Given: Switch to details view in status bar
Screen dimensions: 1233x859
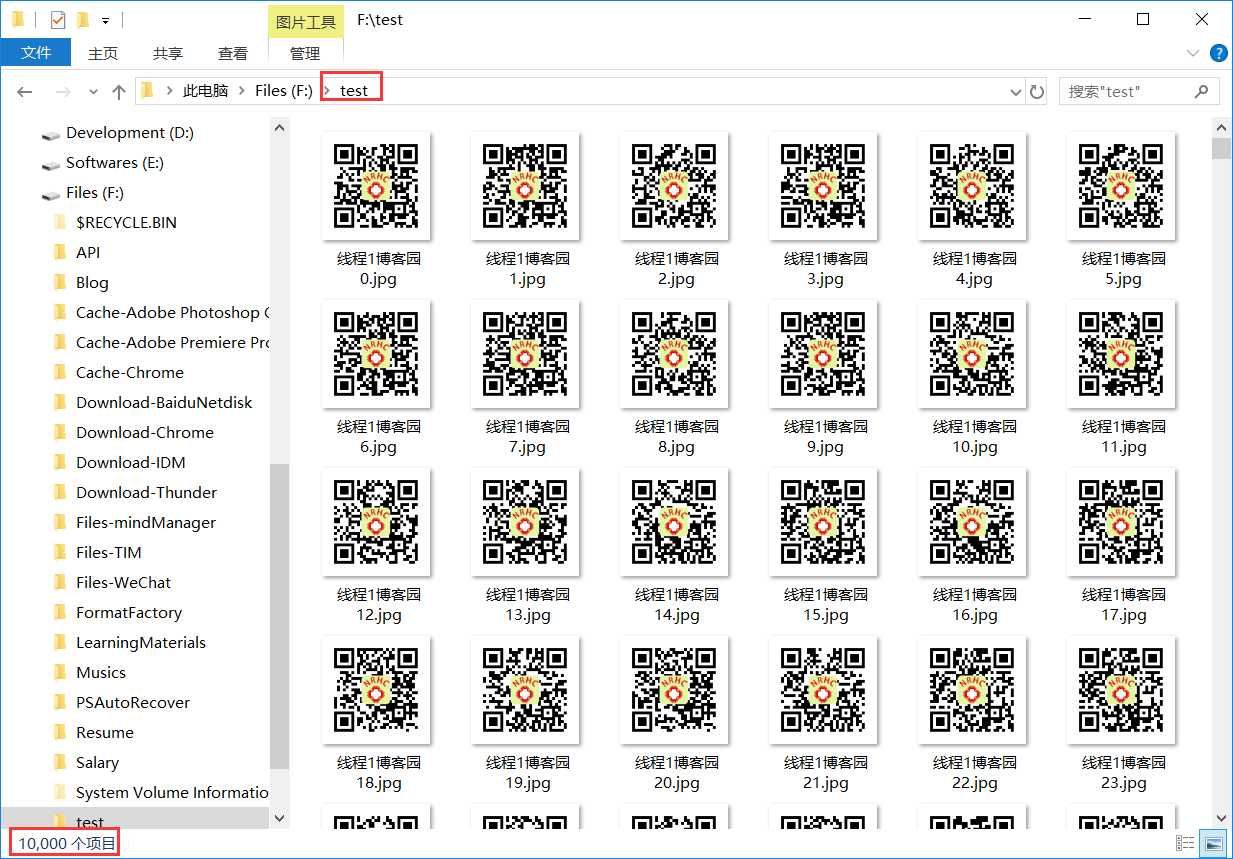Looking at the screenshot, I should pos(1185,844).
